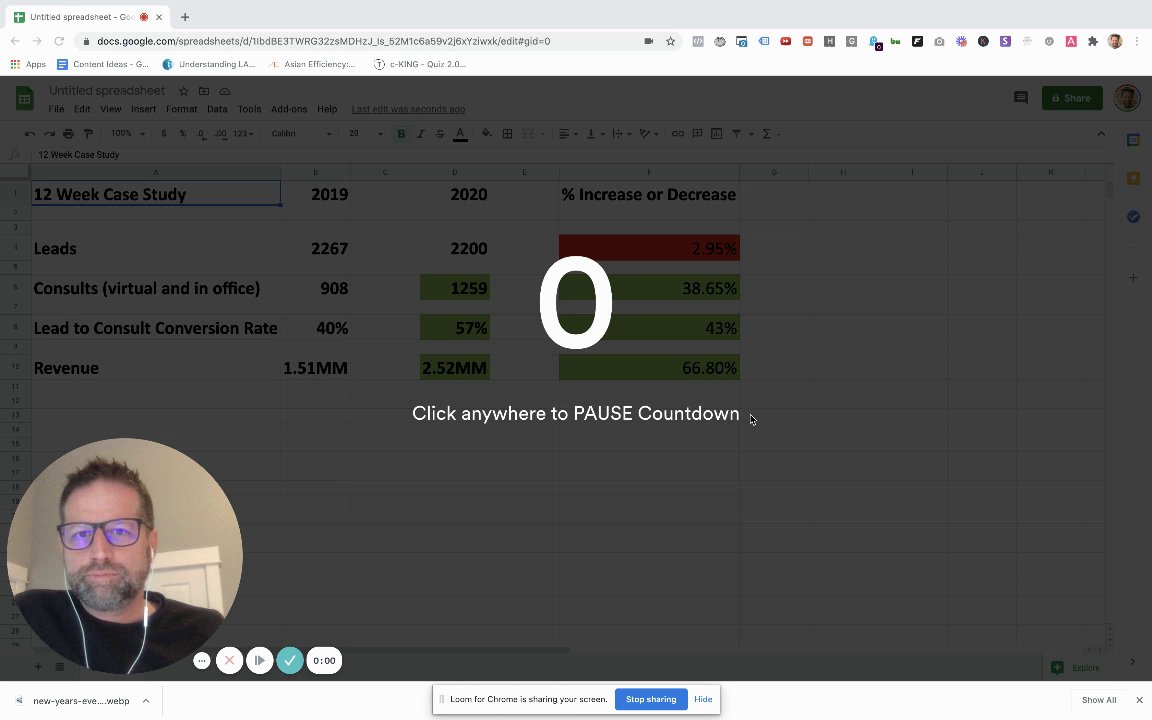Viewport: 1152px width, 720px height.
Task: Open the Tools menu
Action: click(249, 109)
